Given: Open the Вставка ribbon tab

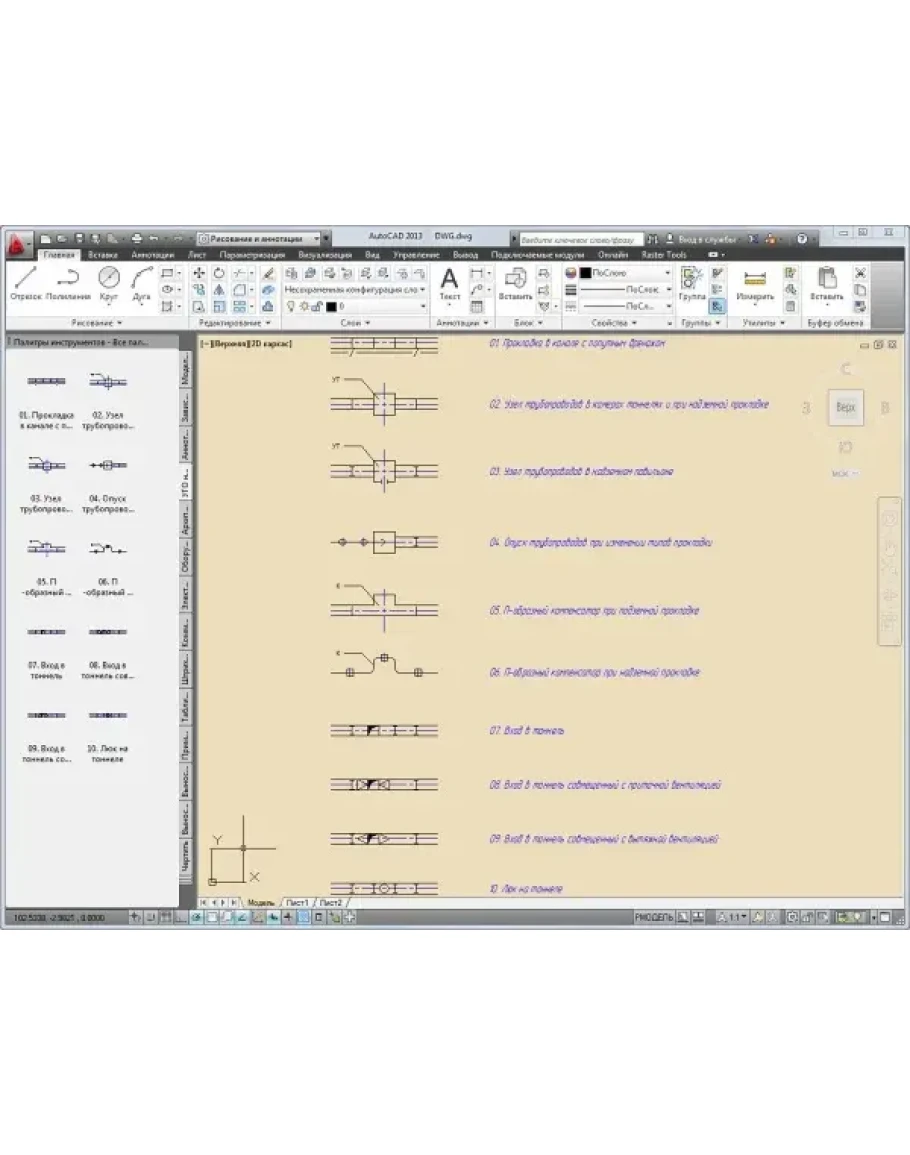Looking at the screenshot, I should tap(103, 255).
